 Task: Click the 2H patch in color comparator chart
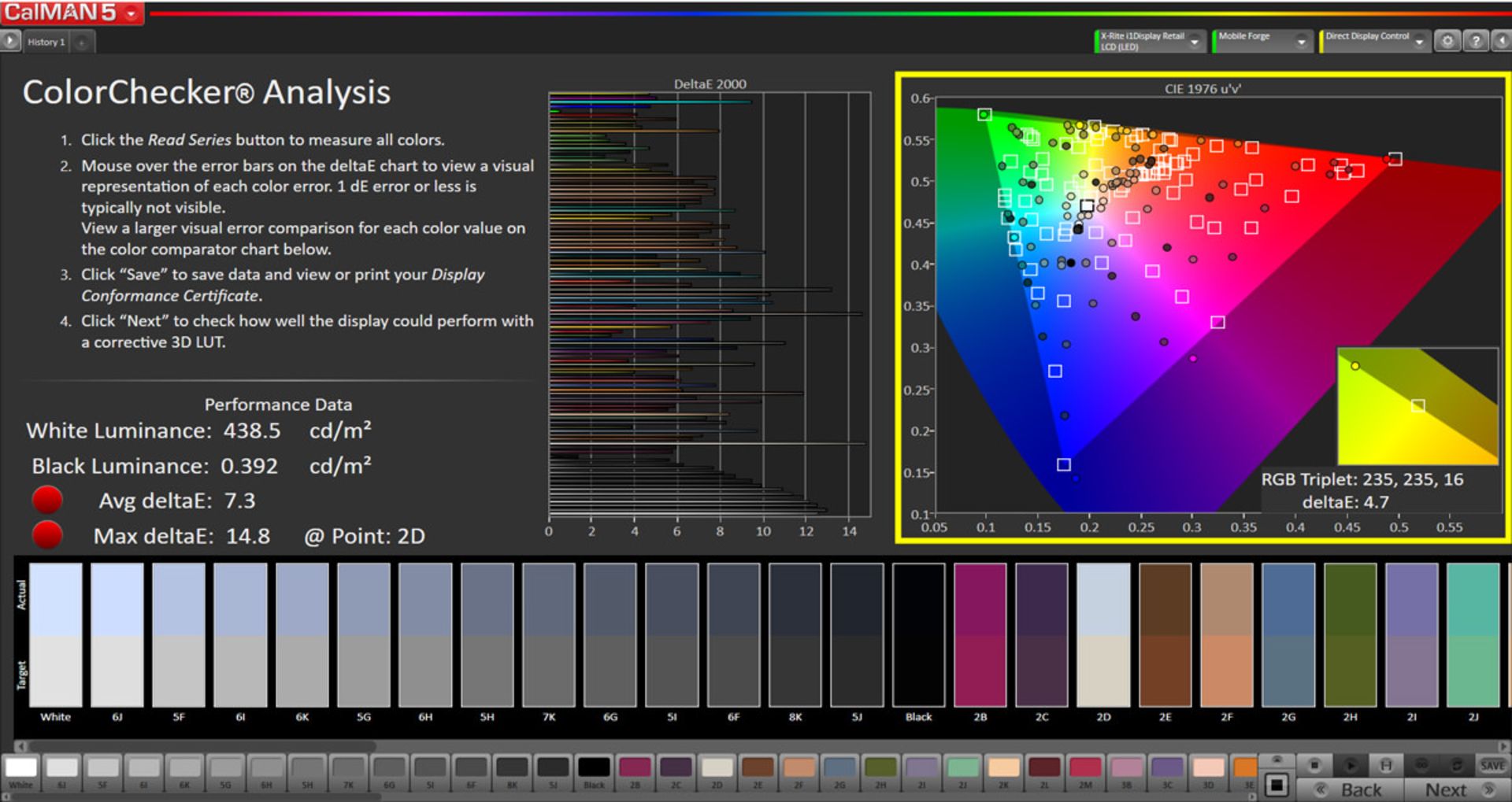point(1350,635)
